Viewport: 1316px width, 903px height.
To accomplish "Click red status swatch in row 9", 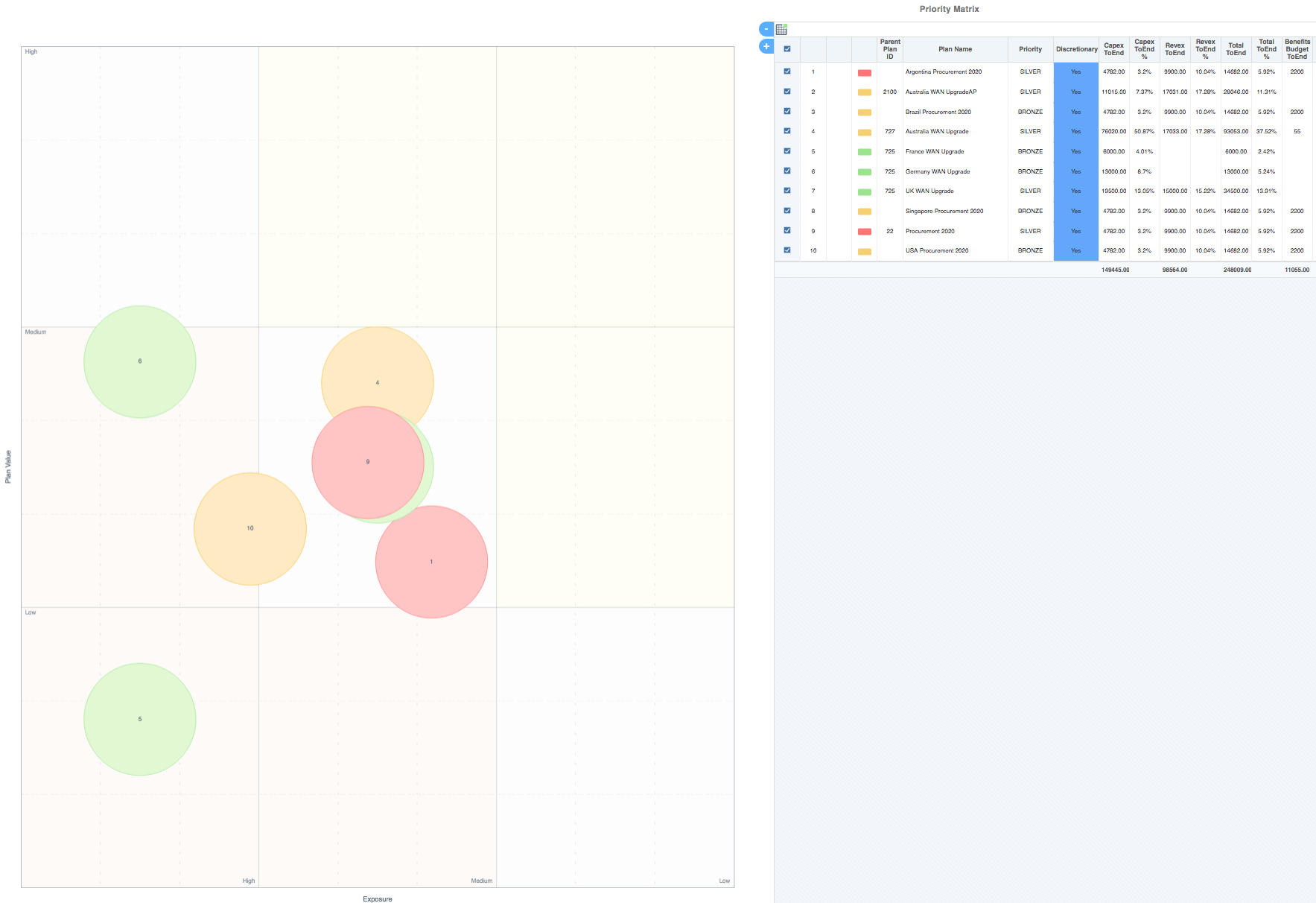I will coord(865,232).
